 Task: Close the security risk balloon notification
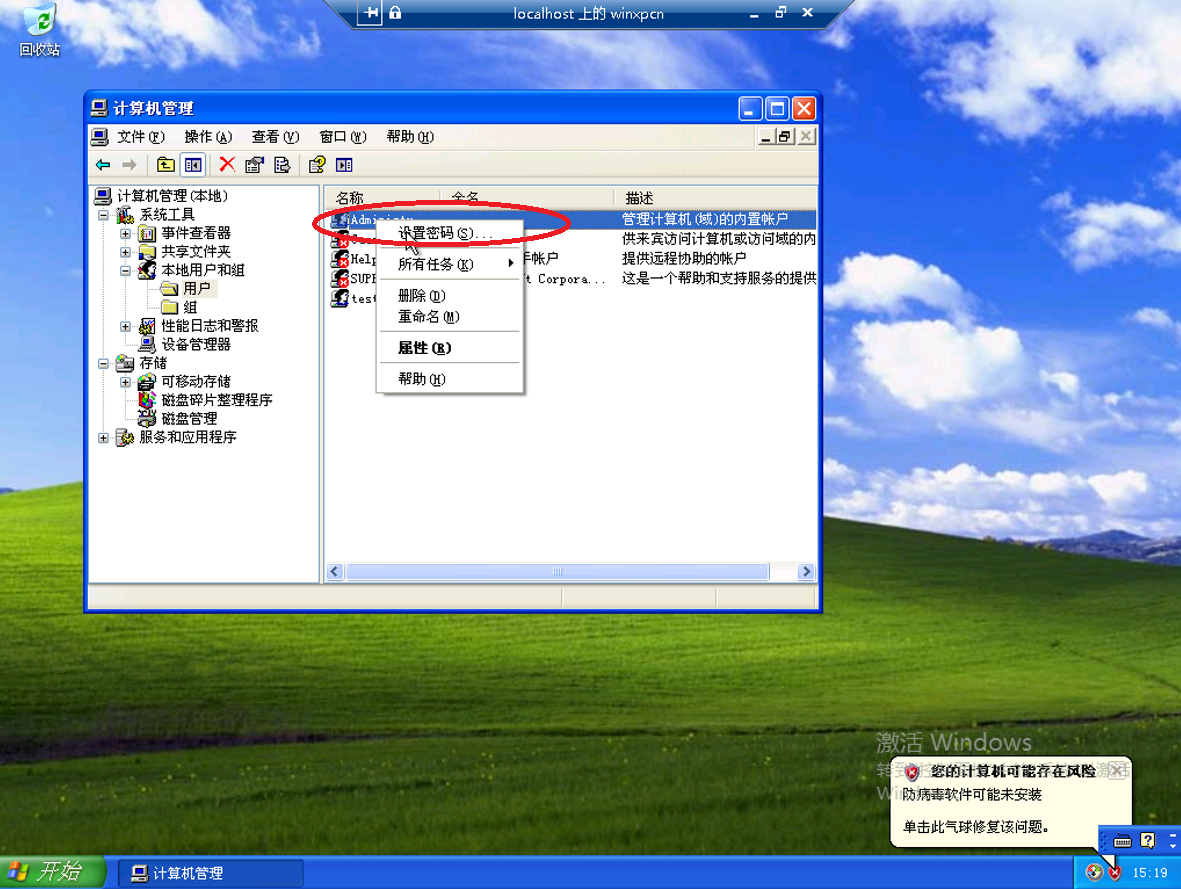[1118, 771]
